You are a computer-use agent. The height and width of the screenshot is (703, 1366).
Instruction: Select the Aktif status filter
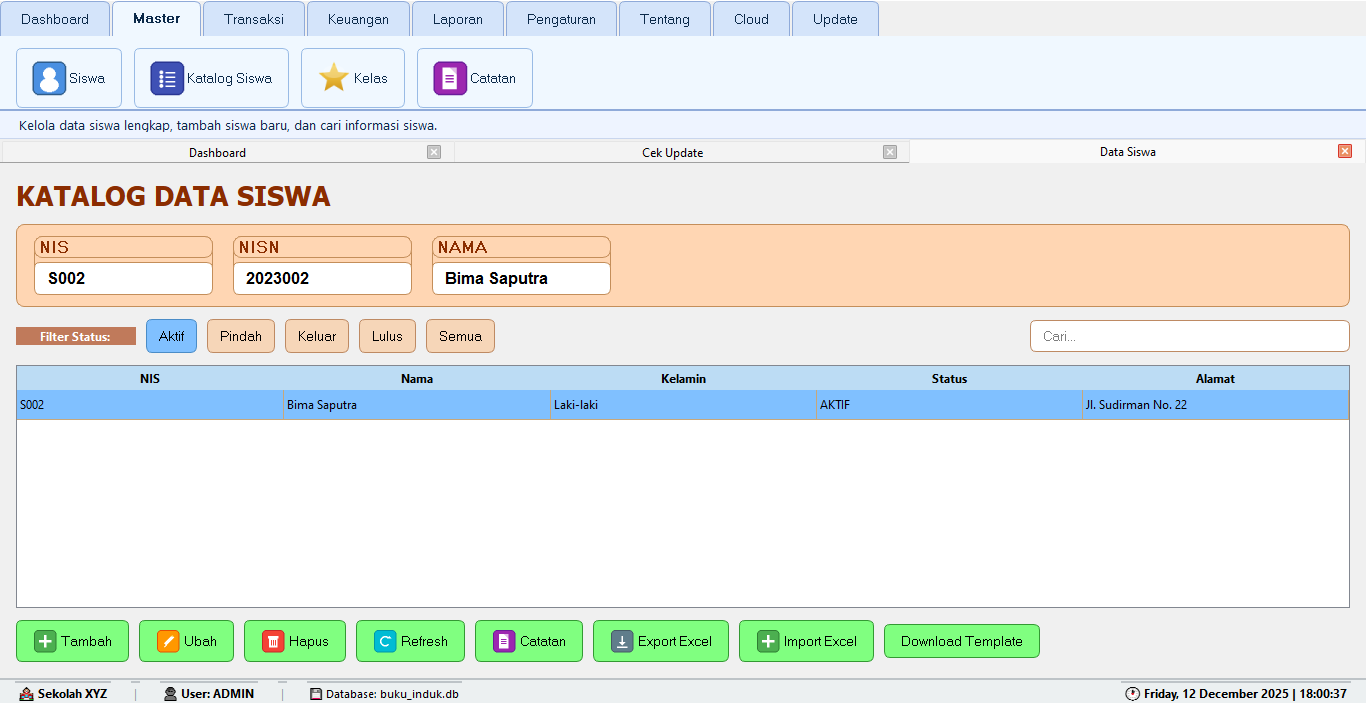(x=171, y=336)
